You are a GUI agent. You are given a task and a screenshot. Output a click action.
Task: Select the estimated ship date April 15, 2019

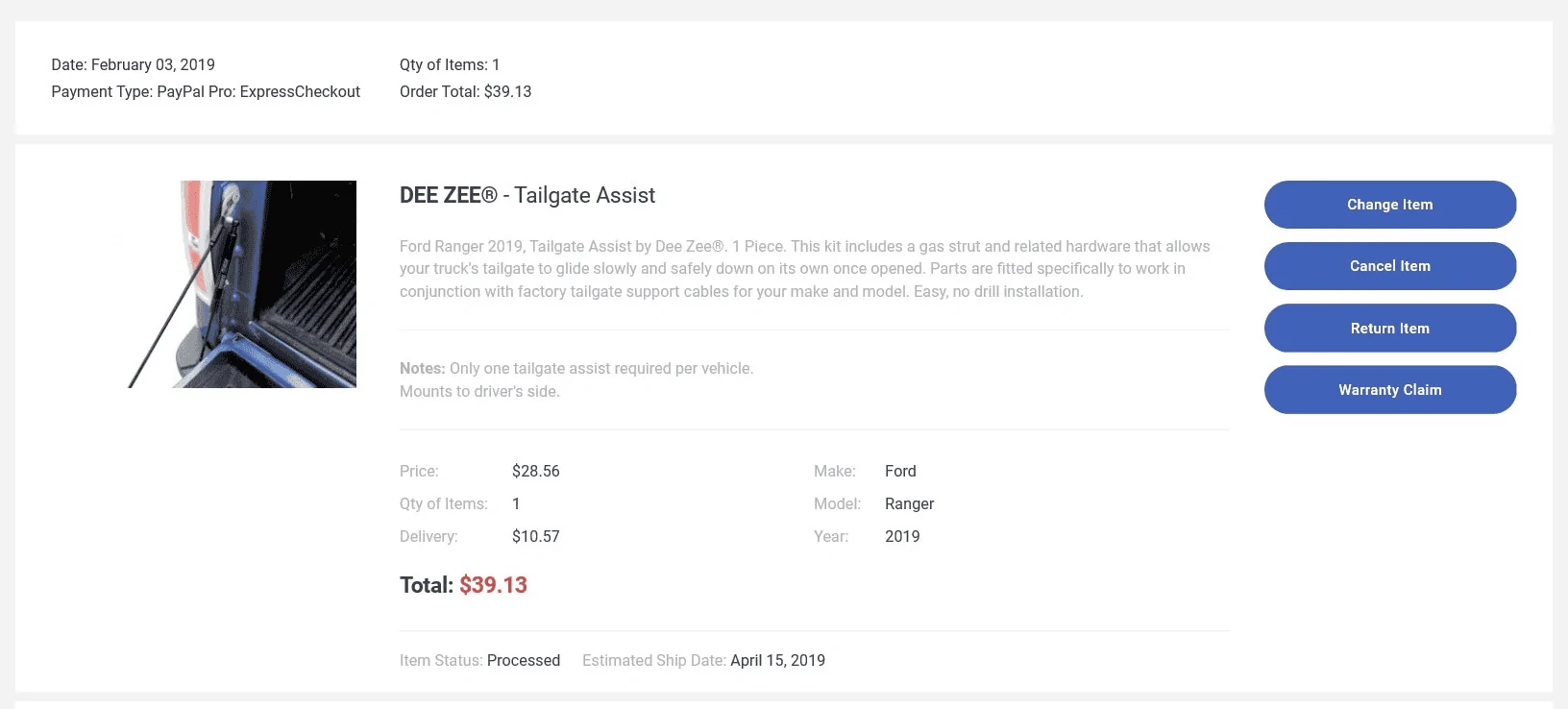777,660
